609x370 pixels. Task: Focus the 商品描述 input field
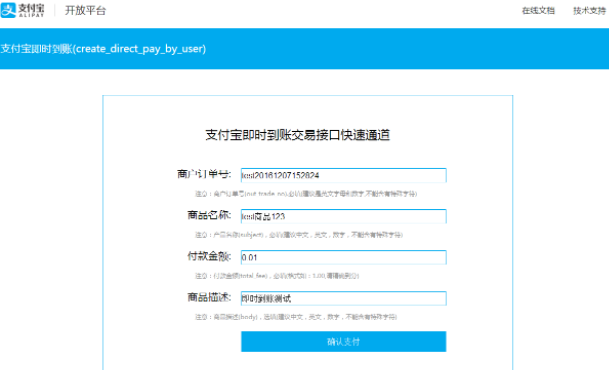tap(343, 299)
